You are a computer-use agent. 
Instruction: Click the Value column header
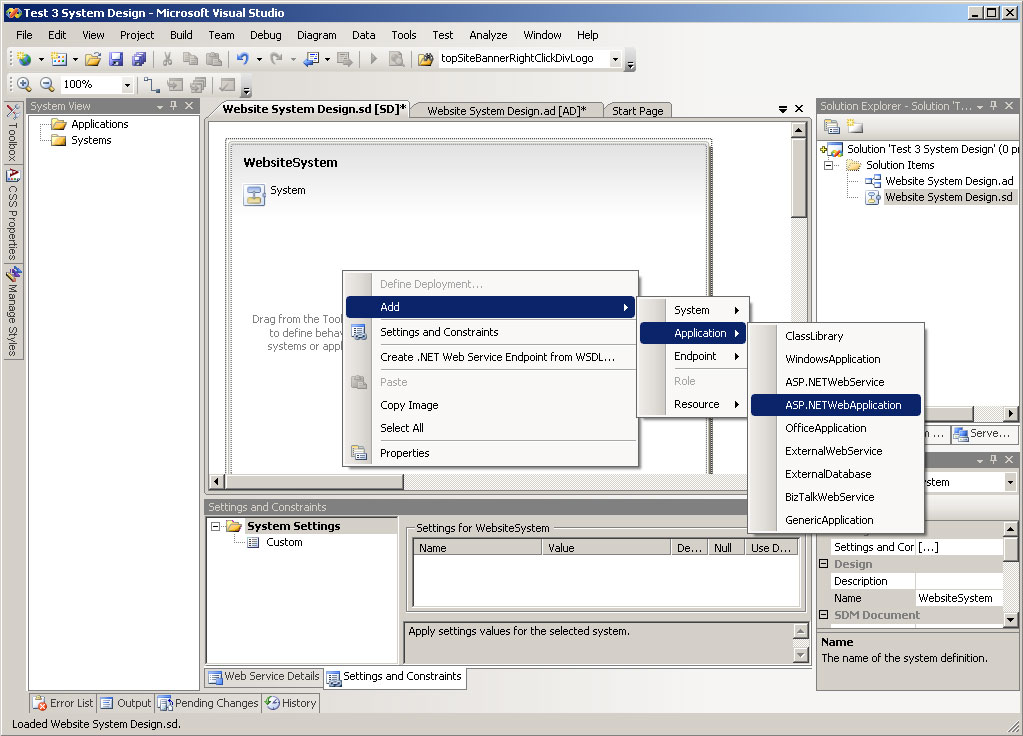click(x=606, y=548)
